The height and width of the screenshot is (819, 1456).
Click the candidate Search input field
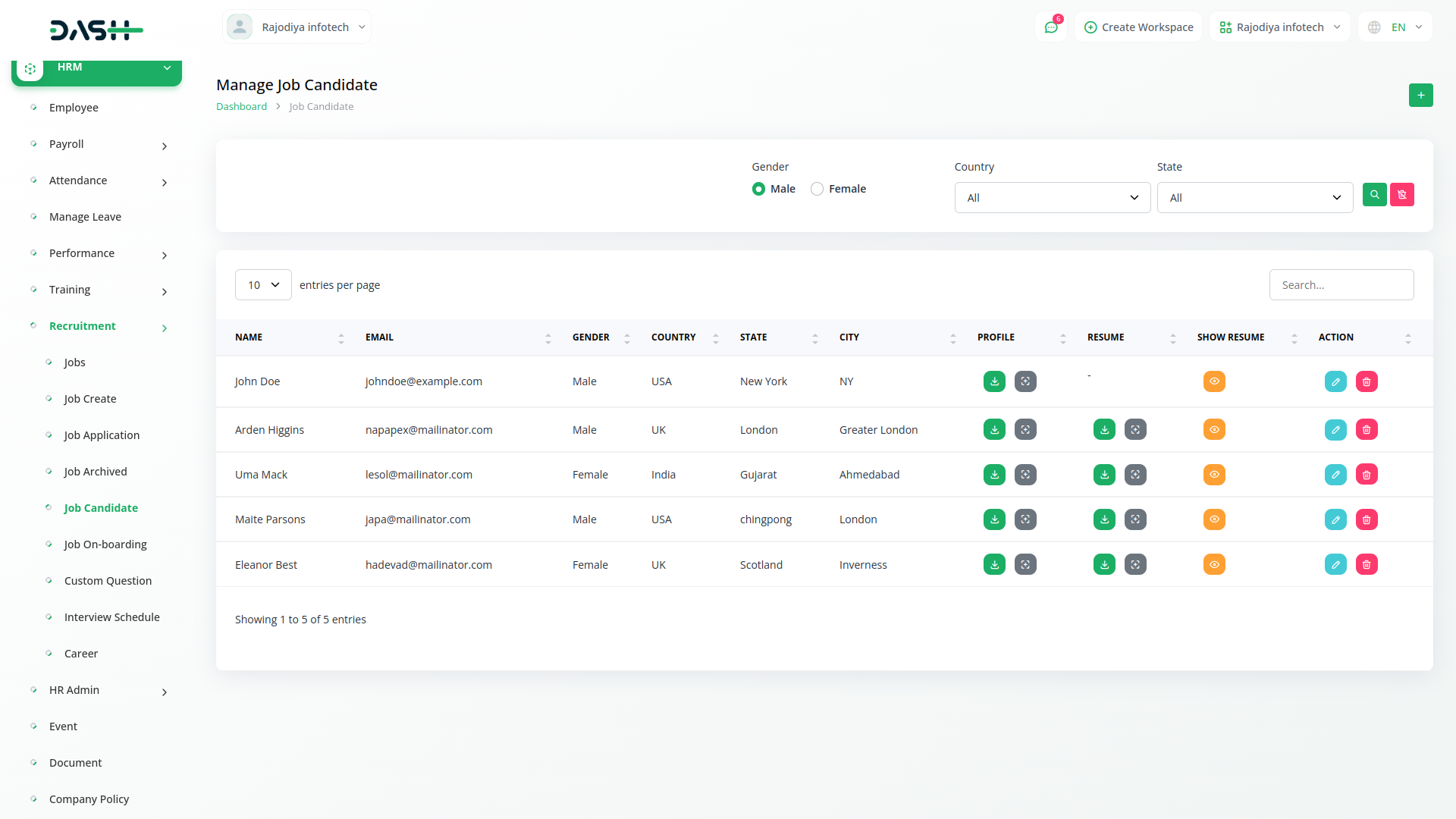click(1341, 285)
